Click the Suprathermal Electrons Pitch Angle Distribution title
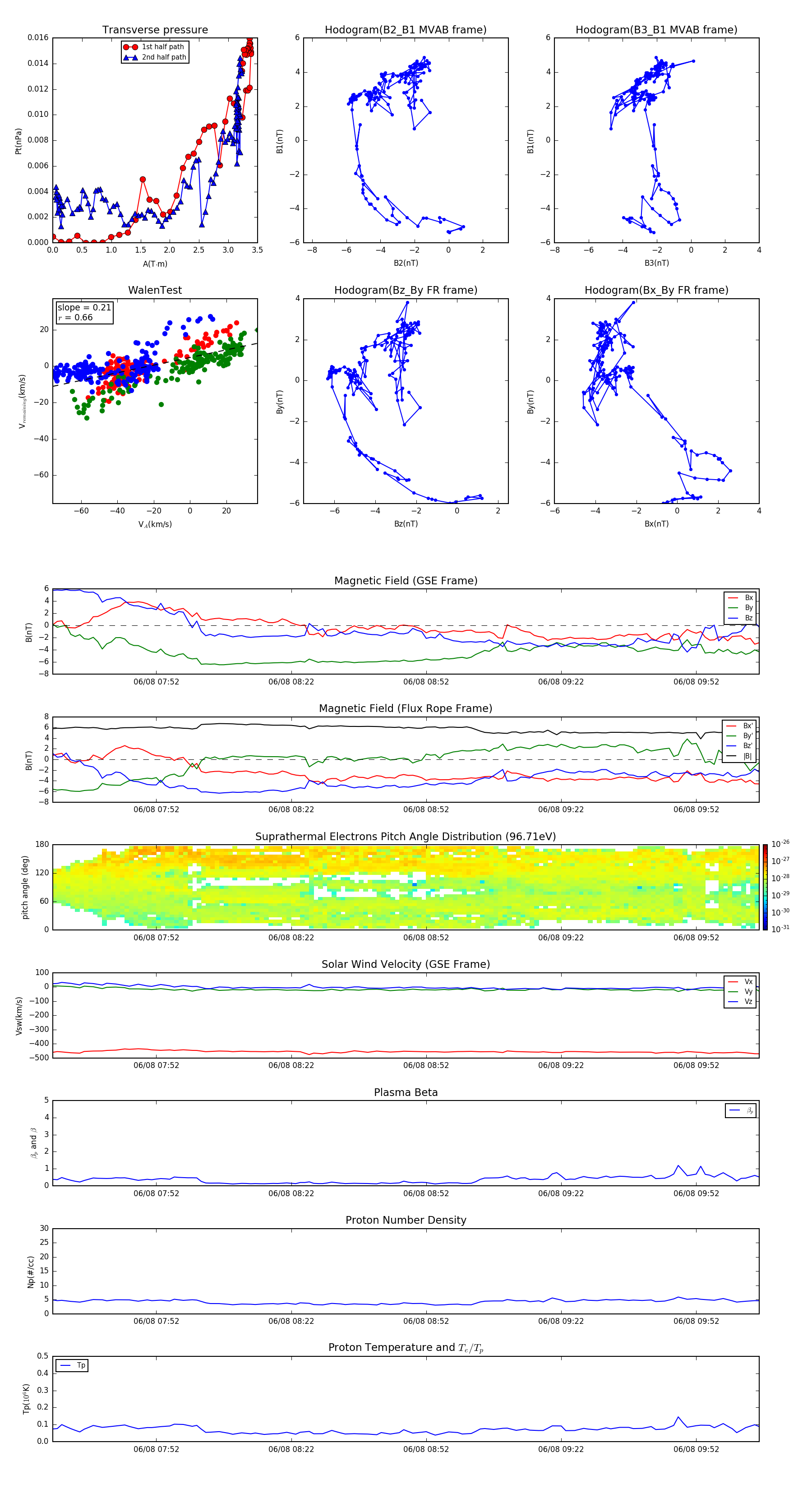812x1489 pixels. pyautogui.click(x=406, y=837)
